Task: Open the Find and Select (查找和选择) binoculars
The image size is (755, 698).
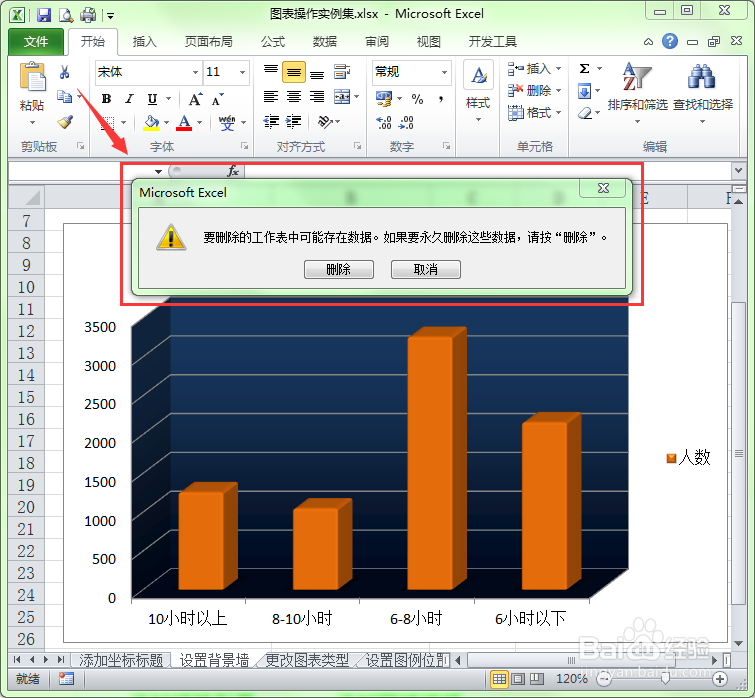Action: pyautogui.click(x=702, y=92)
